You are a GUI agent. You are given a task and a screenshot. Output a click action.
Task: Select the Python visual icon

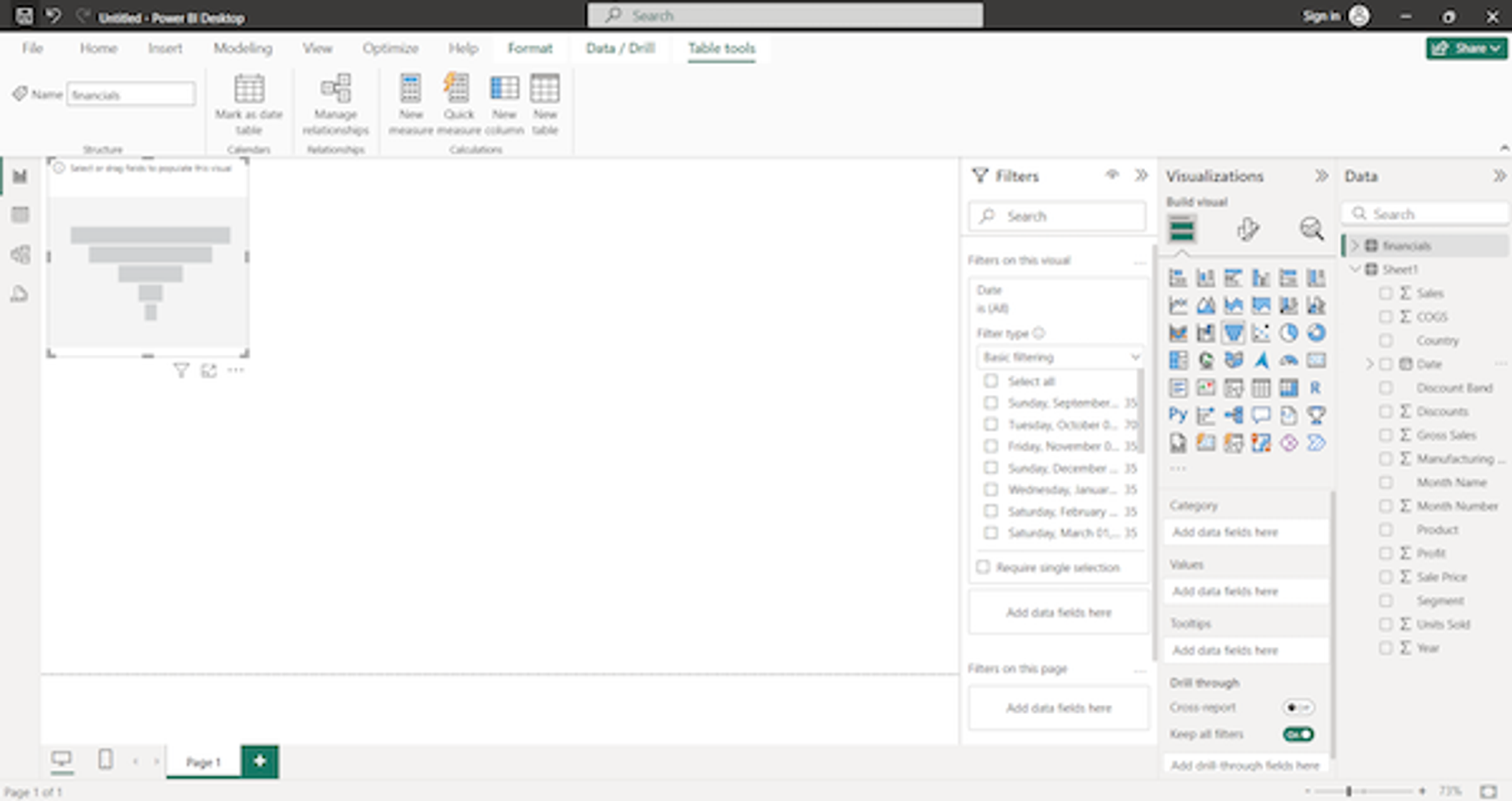point(1178,415)
